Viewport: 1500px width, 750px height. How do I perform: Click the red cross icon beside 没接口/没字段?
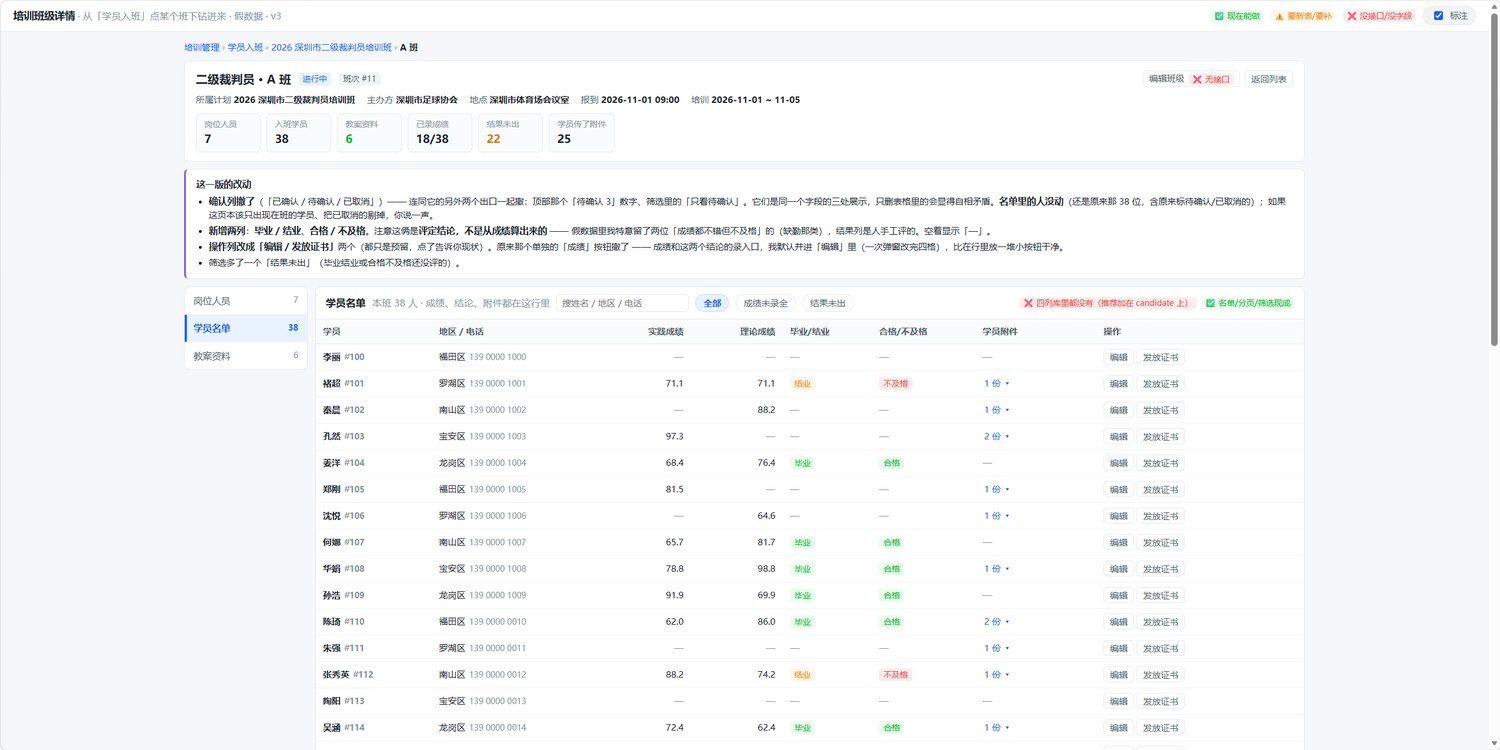(1352, 16)
